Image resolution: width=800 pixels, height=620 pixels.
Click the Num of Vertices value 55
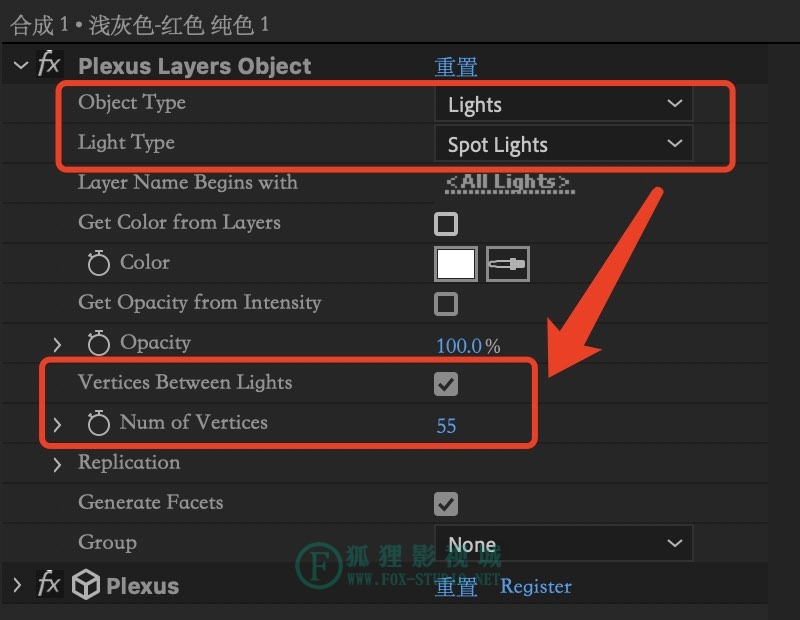coord(446,426)
